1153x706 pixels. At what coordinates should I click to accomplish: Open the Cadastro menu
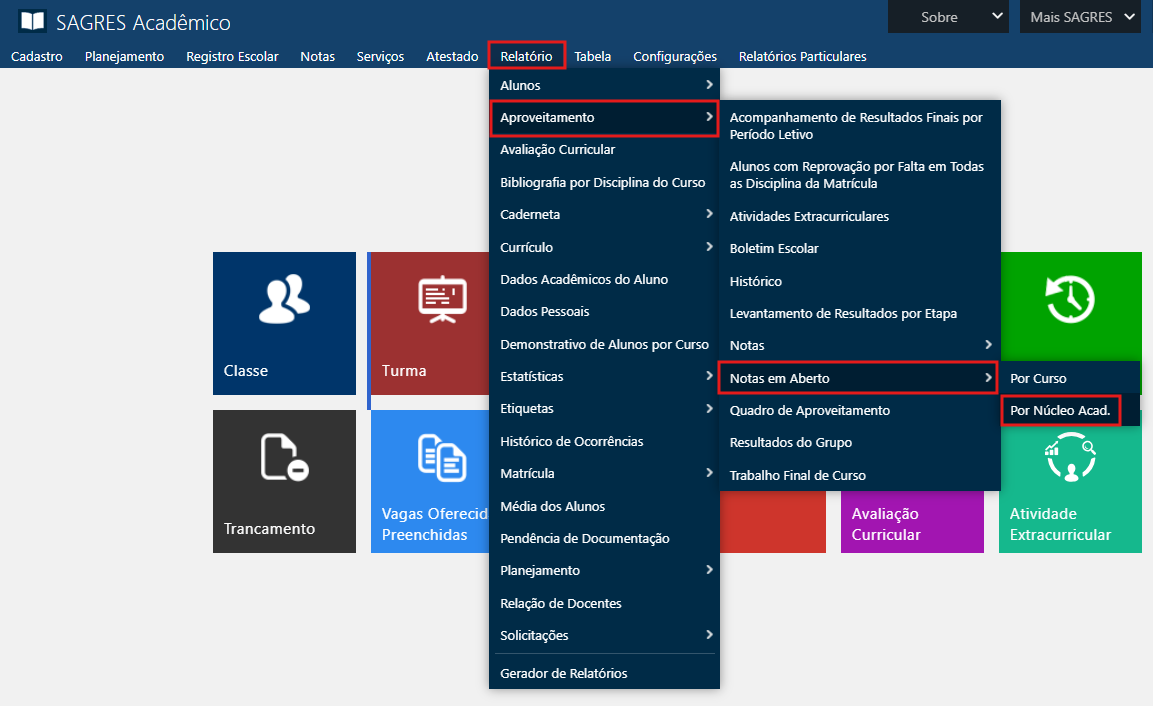(37, 57)
